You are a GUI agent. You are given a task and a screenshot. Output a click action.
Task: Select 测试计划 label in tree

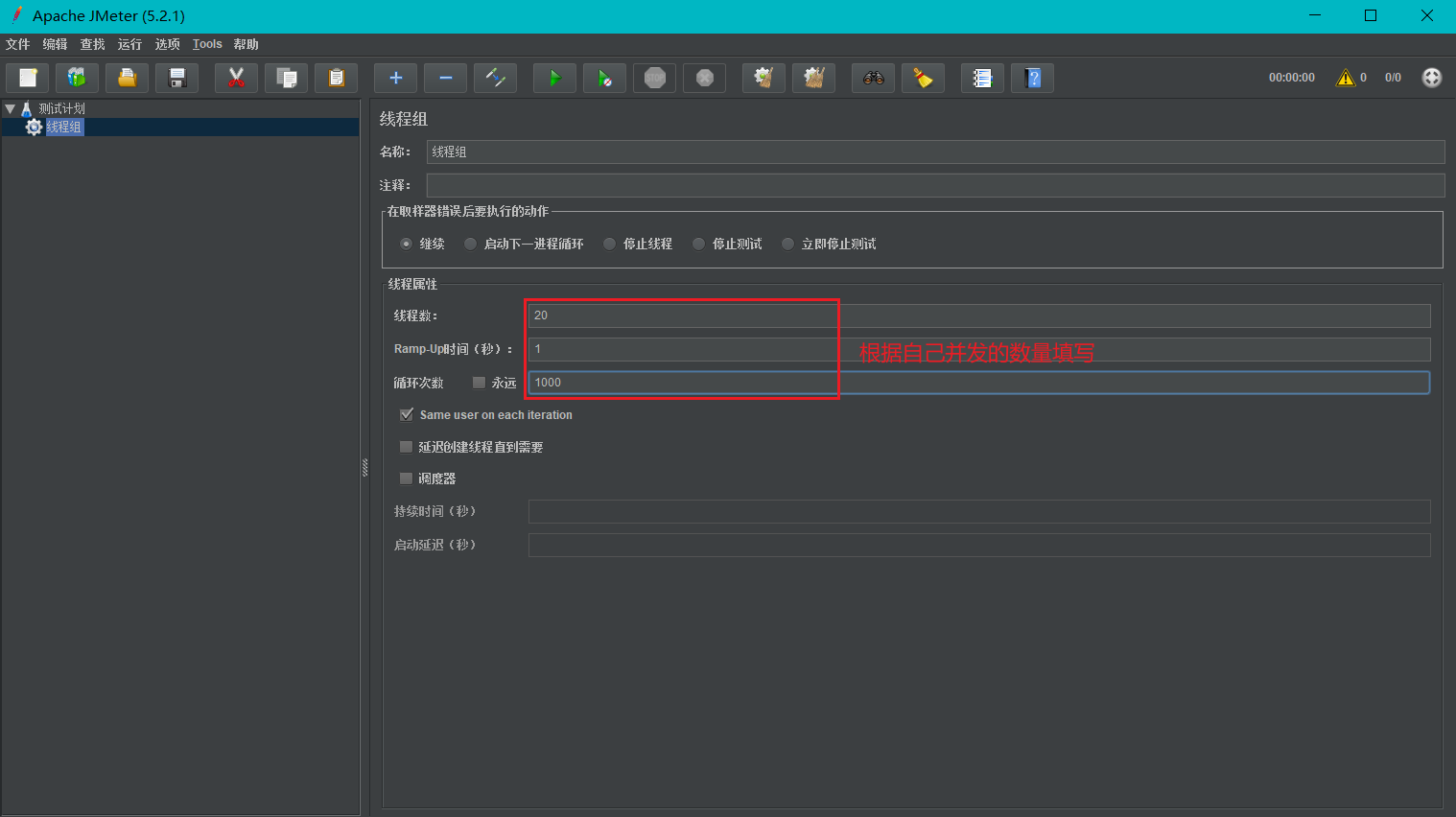tap(61, 109)
